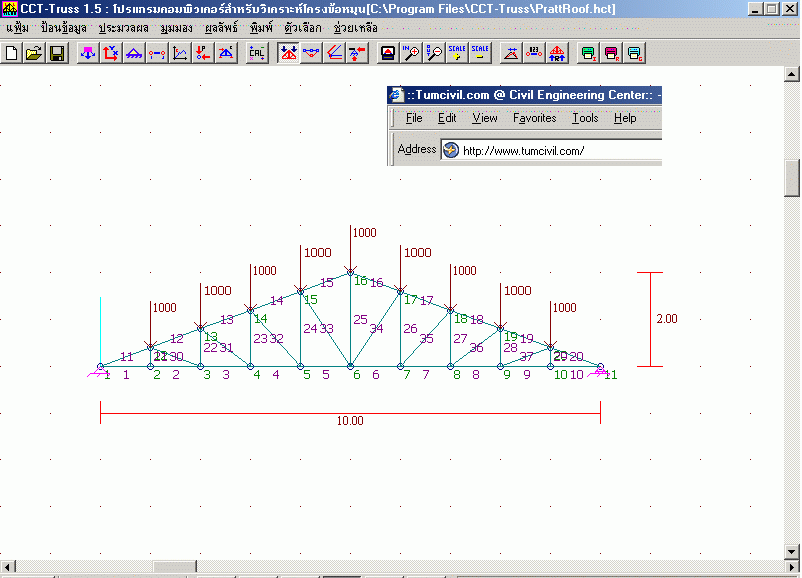Click the horizontal scrollbar thumb
This screenshot has width=802, height=578.
click(174, 566)
